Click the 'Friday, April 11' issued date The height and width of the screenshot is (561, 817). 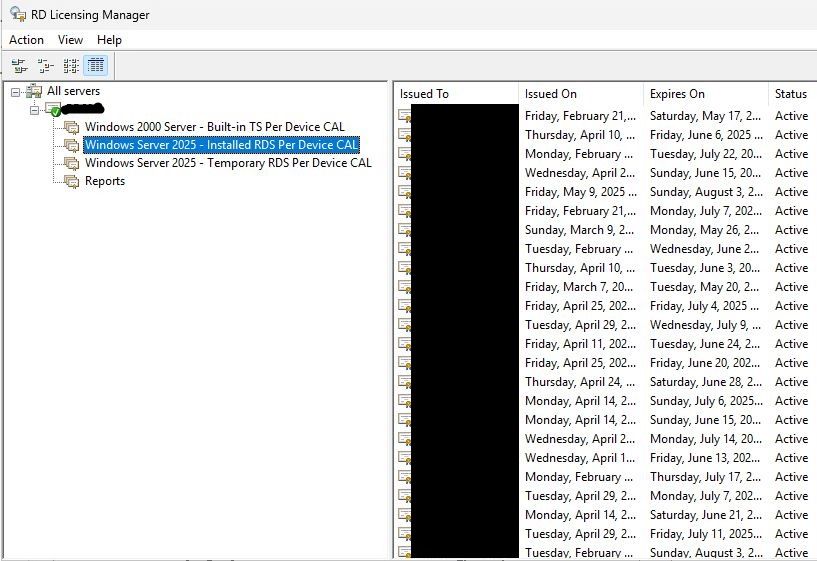(x=580, y=344)
